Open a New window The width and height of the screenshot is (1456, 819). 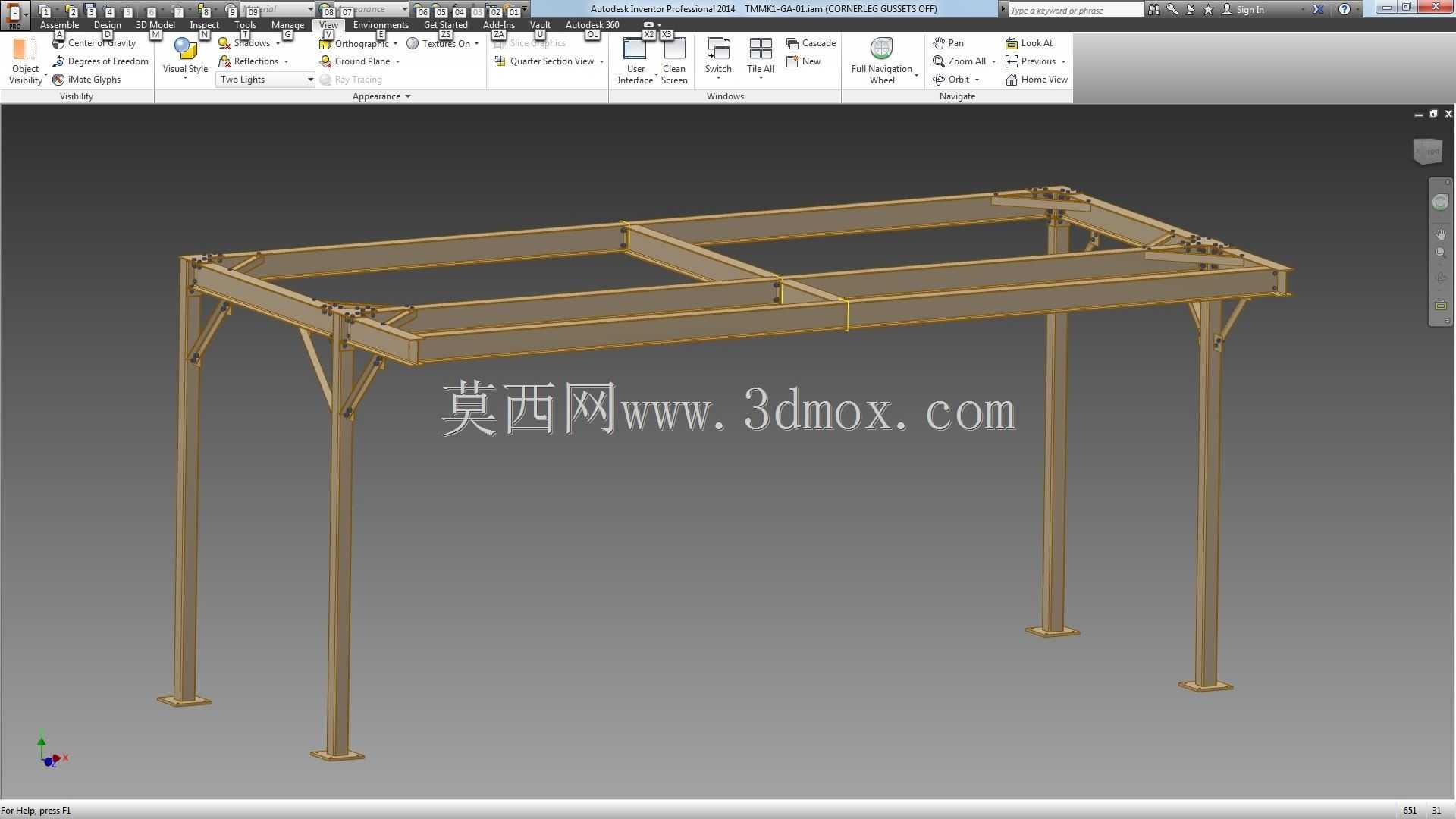tap(803, 61)
